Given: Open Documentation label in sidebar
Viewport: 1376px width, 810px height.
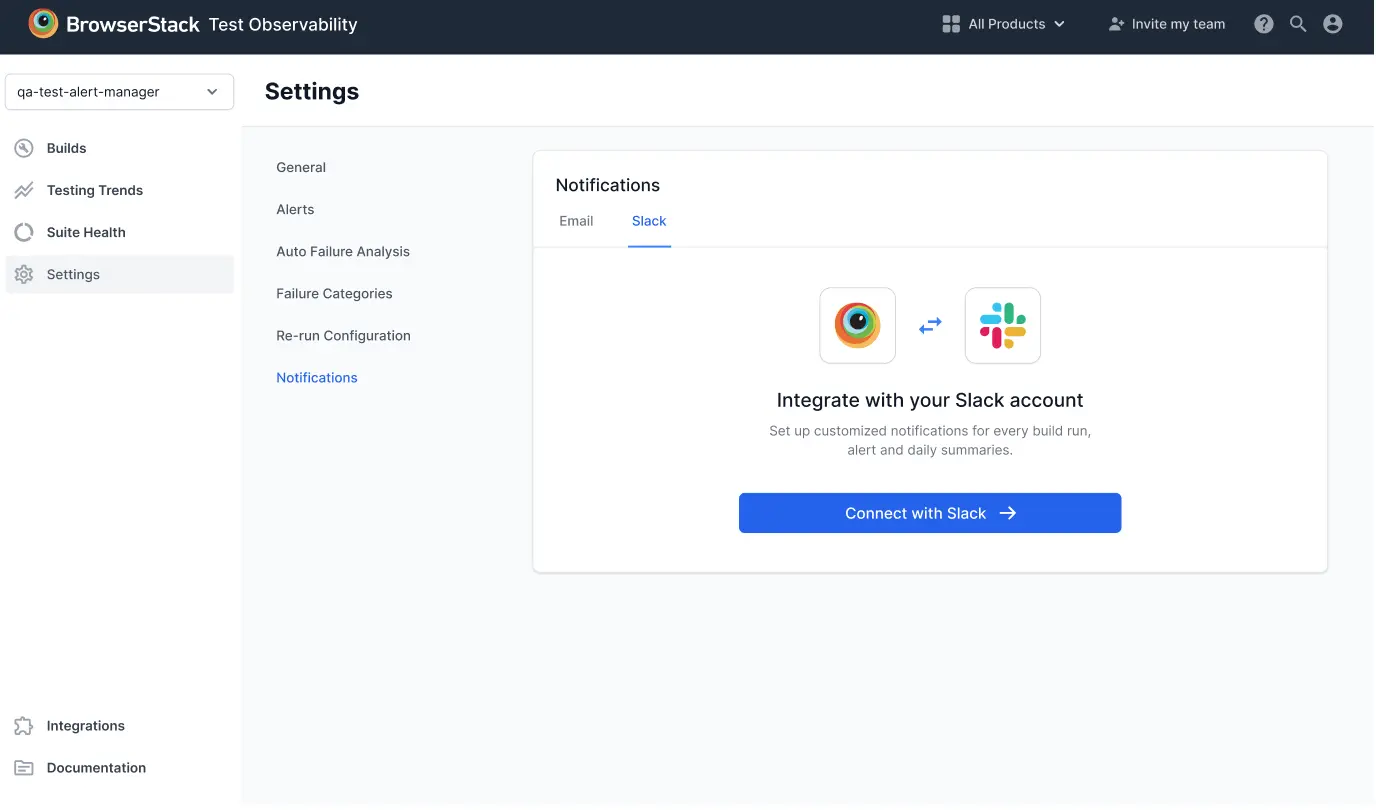Looking at the screenshot, I should tap(96, 768).
